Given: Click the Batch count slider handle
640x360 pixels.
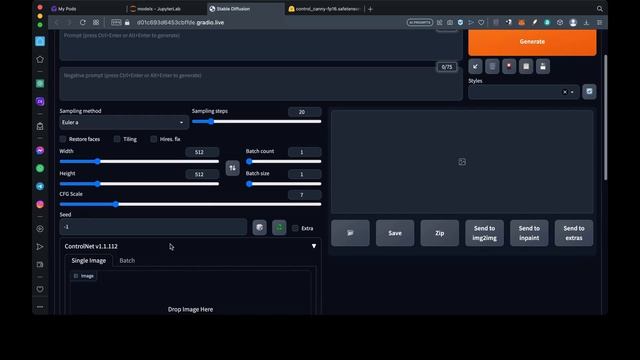Looking at the screenshot, I should coord(249,161).
